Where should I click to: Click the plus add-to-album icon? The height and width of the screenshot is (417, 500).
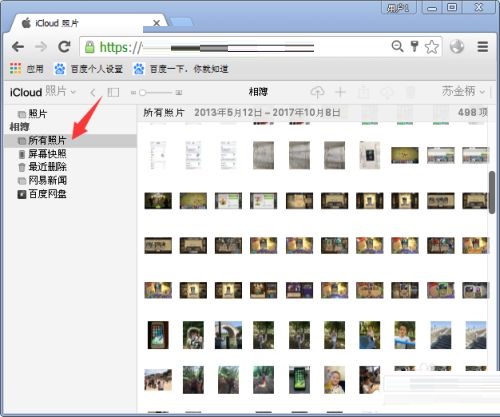(x=340, y=92)
